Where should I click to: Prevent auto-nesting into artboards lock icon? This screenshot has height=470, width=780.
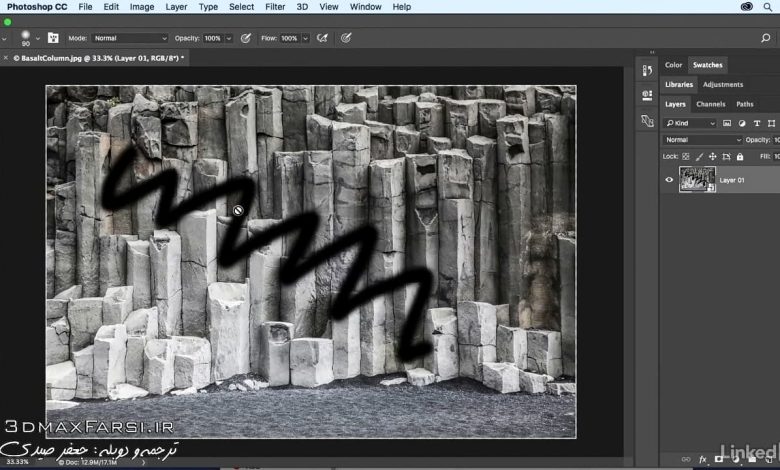pos(726,157)
